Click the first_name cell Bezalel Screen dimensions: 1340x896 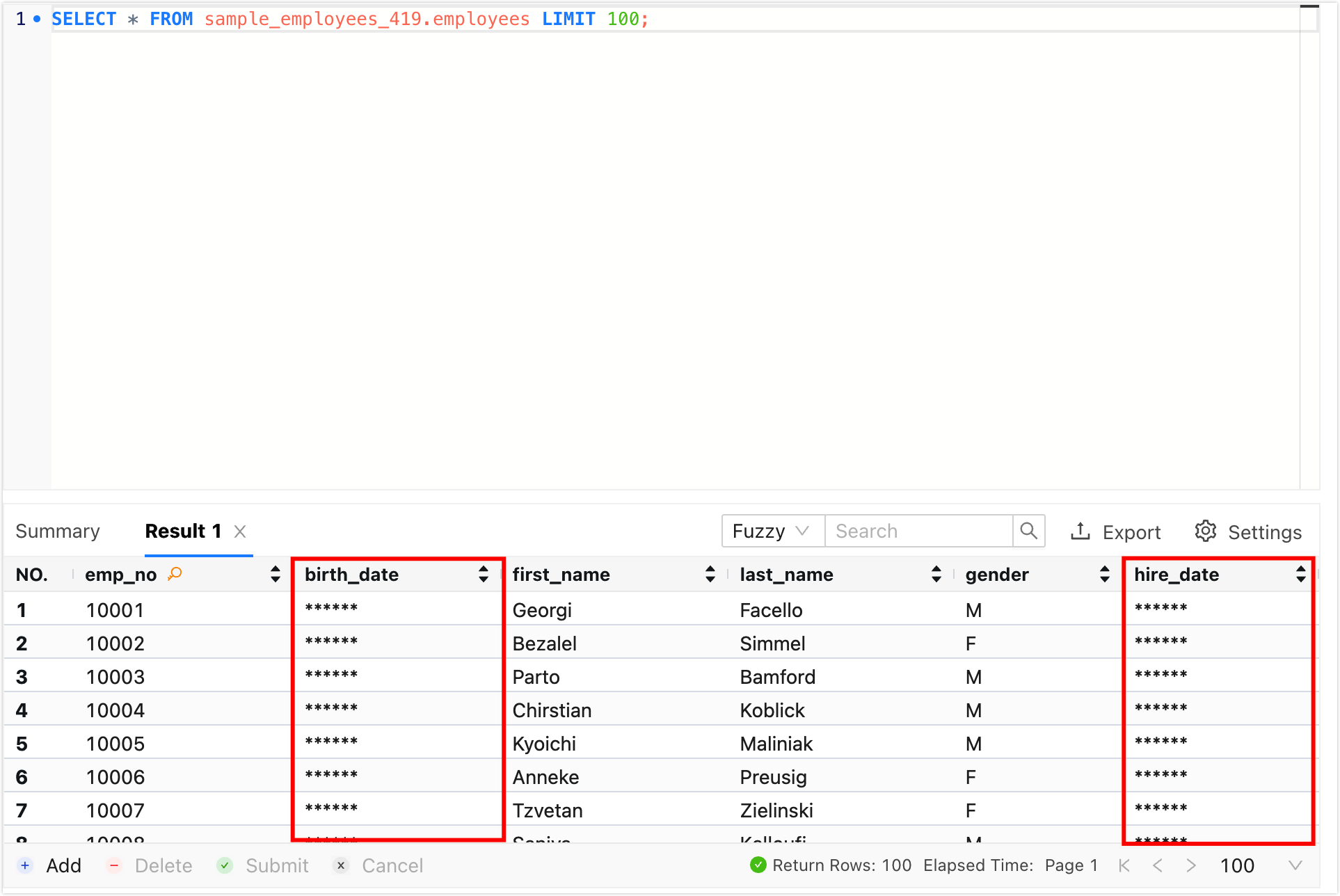point(545,643)
